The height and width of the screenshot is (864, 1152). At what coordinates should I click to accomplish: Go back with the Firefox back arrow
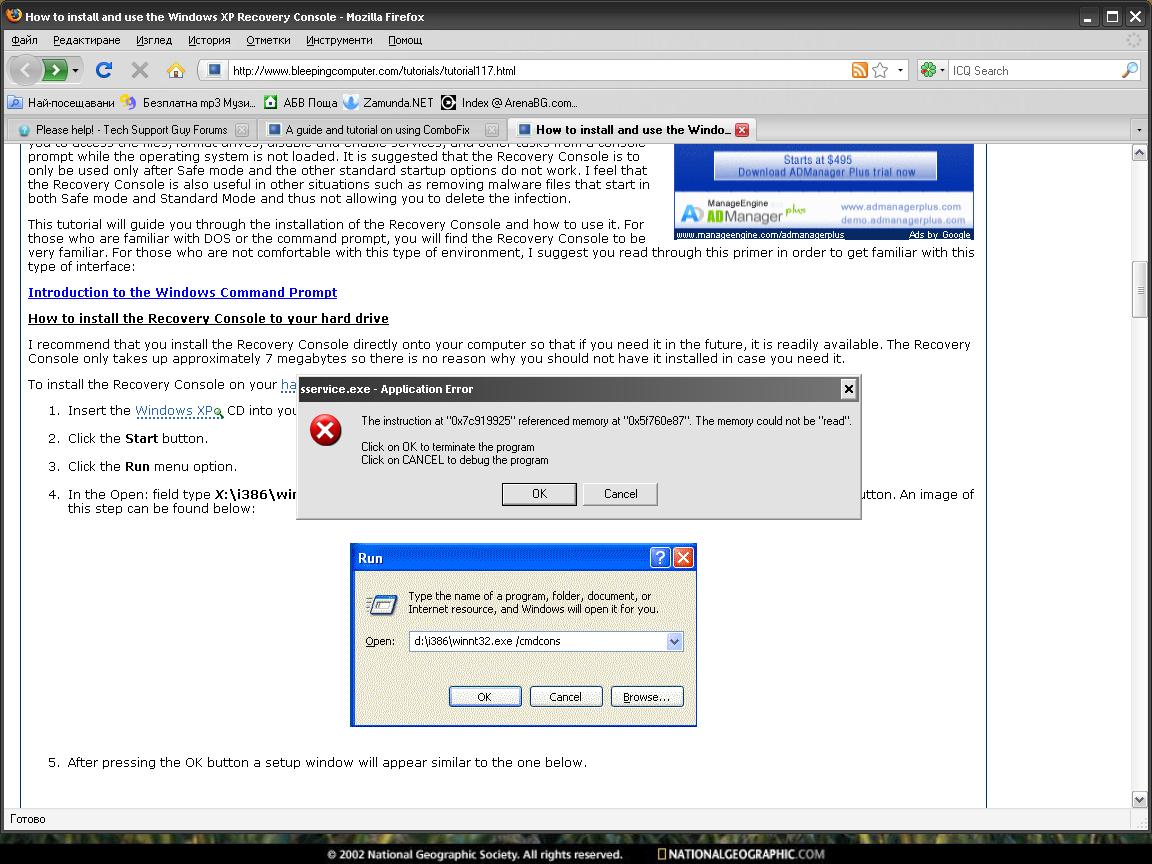(25, 71)
